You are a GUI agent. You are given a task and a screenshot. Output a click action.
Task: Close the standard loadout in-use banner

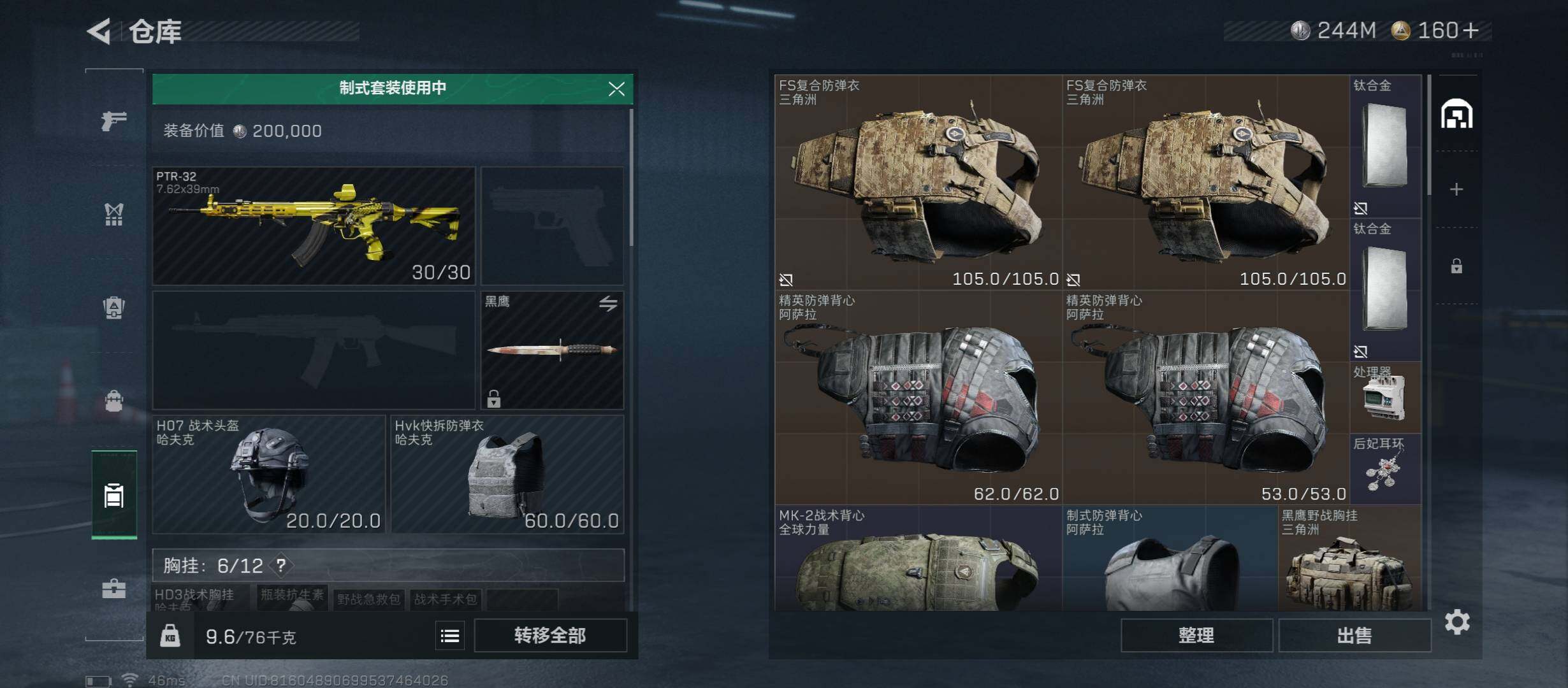tap(616, 89)
